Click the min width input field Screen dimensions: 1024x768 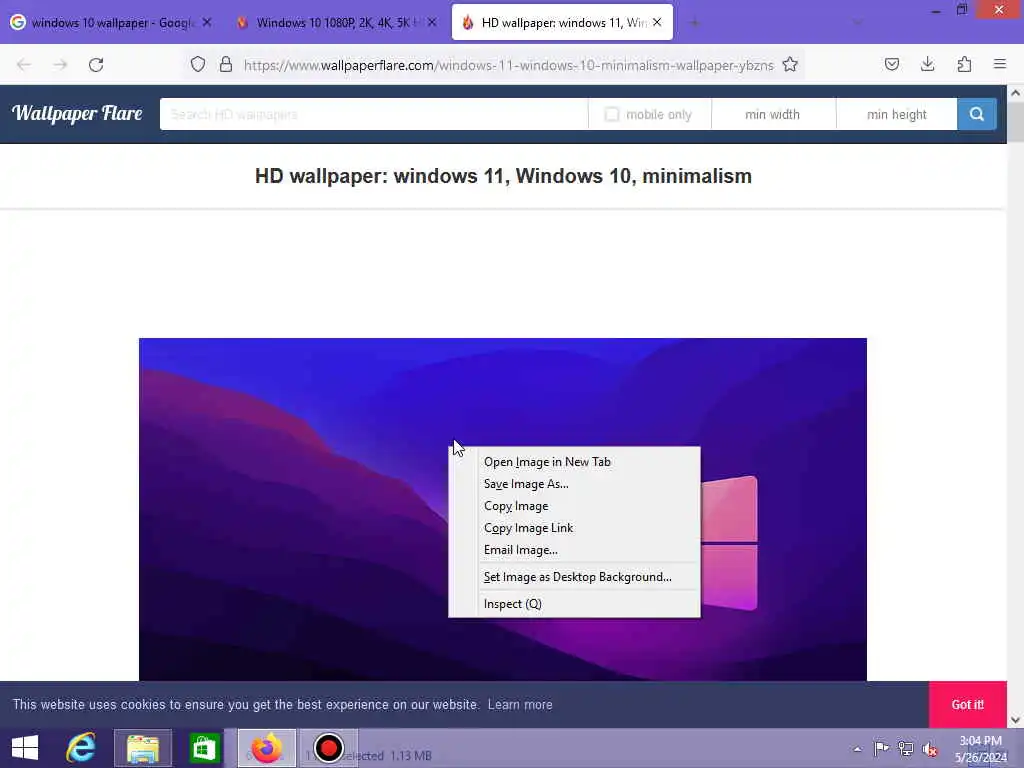point(773,114)
